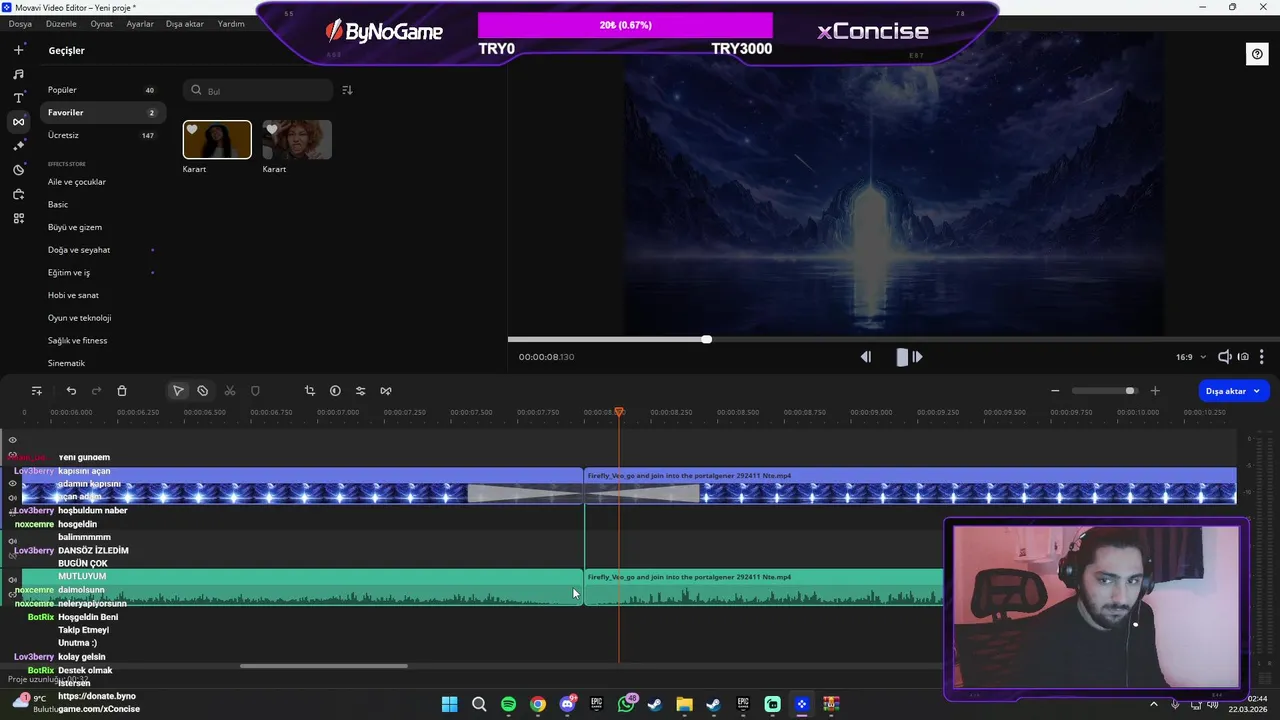
Task: Toggle favorite heart on first Karart thumbnail
Action: point(192,130)
